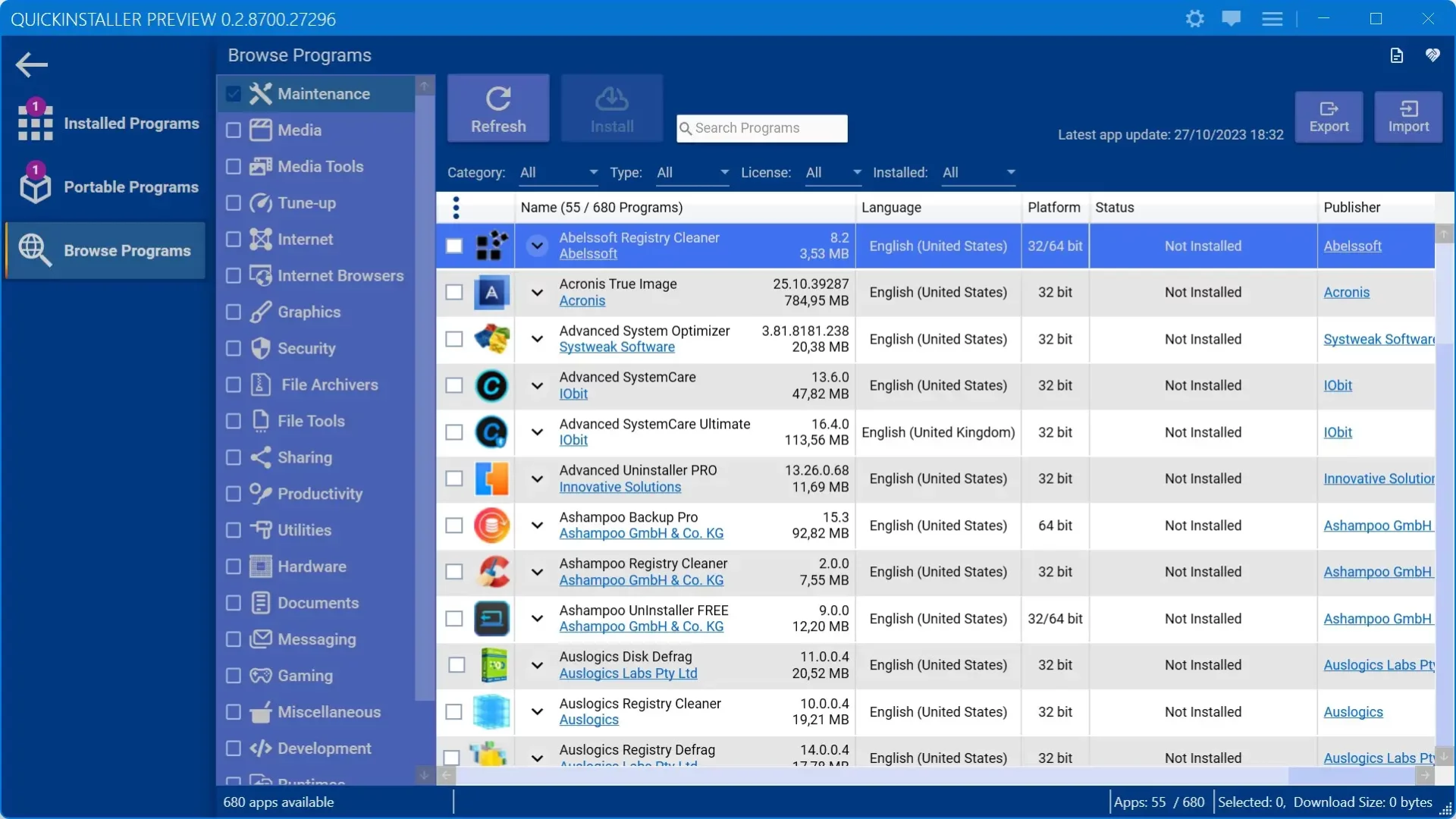
Task: Select the Auslogics Disk Defrag row checkbox
Action: pyautogui.click(x=457, y=665)
